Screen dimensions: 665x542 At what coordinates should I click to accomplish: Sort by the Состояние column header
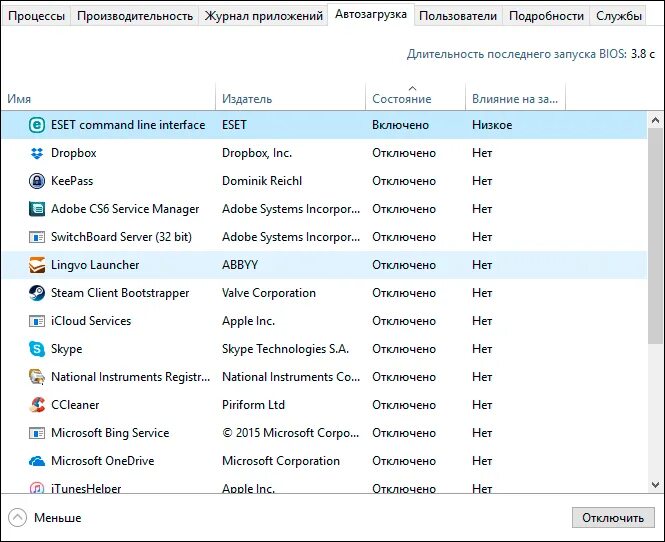point(402,99)
